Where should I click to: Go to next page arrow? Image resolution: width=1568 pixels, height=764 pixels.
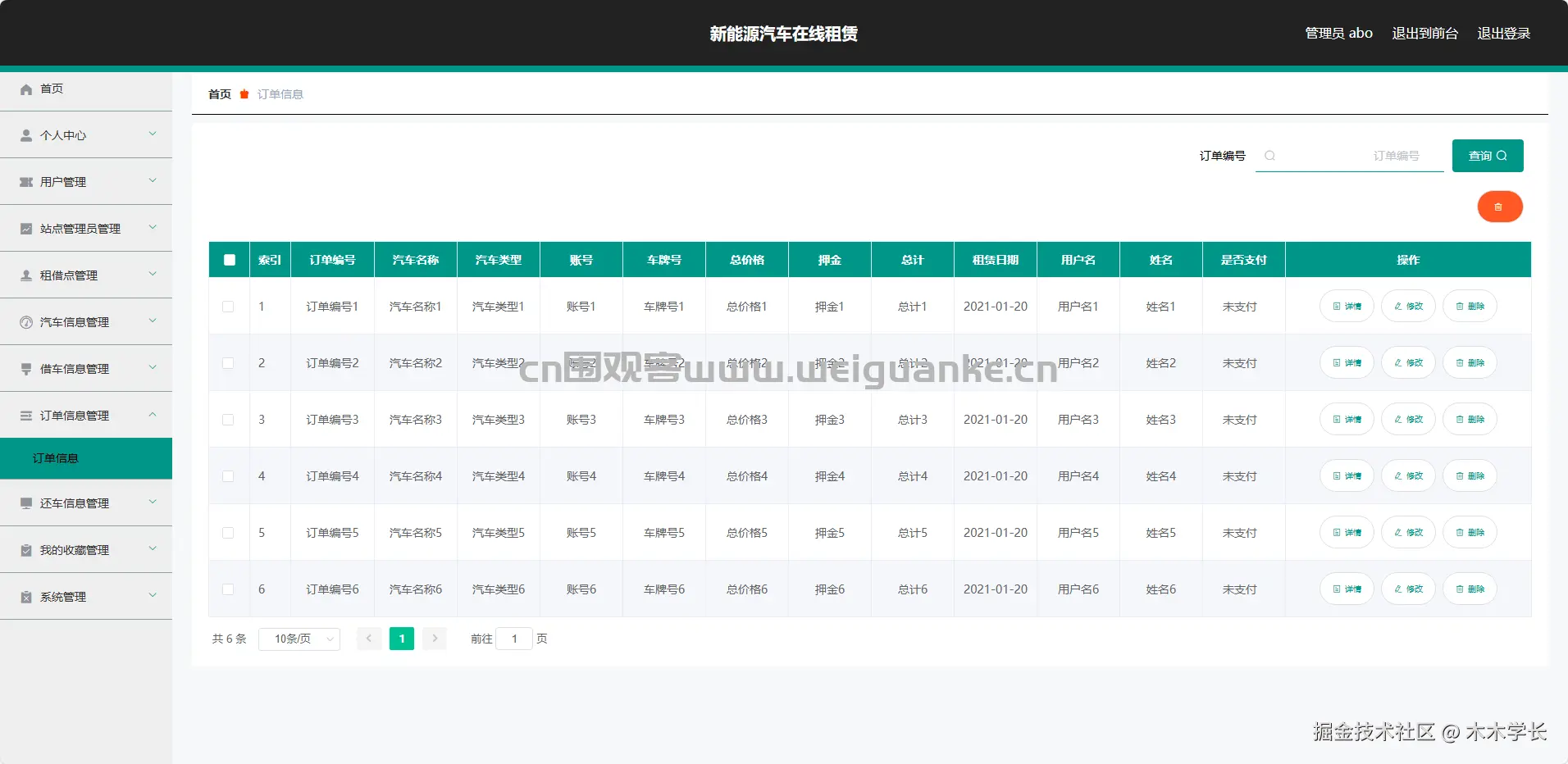pyautogui.click(x=435, y=639)
